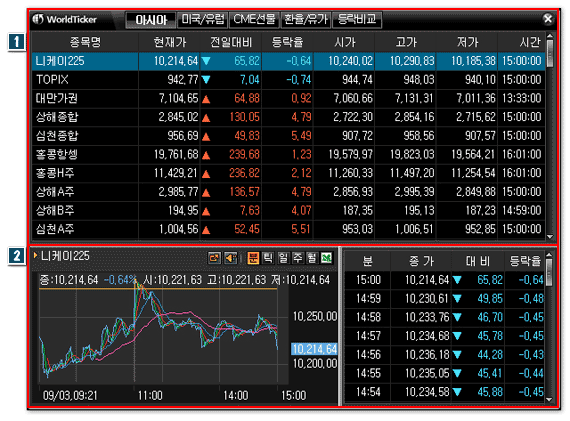Click the 상해종합 change rate 4.79
The height and width of the screenshot is (421, 570).
tap(301, 117)
